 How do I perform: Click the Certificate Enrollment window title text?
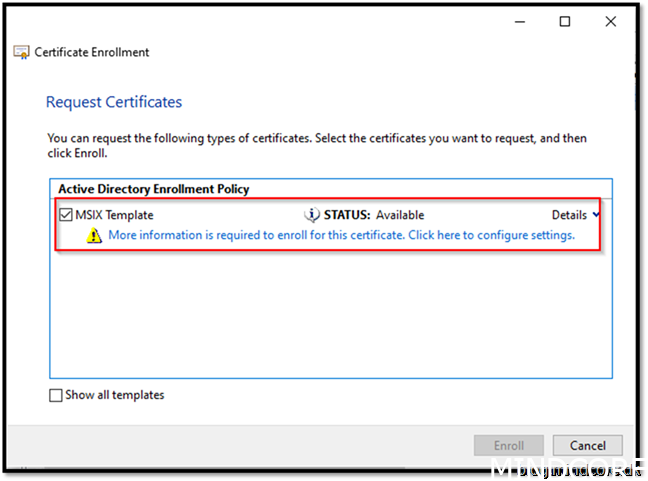click(92, 52)
